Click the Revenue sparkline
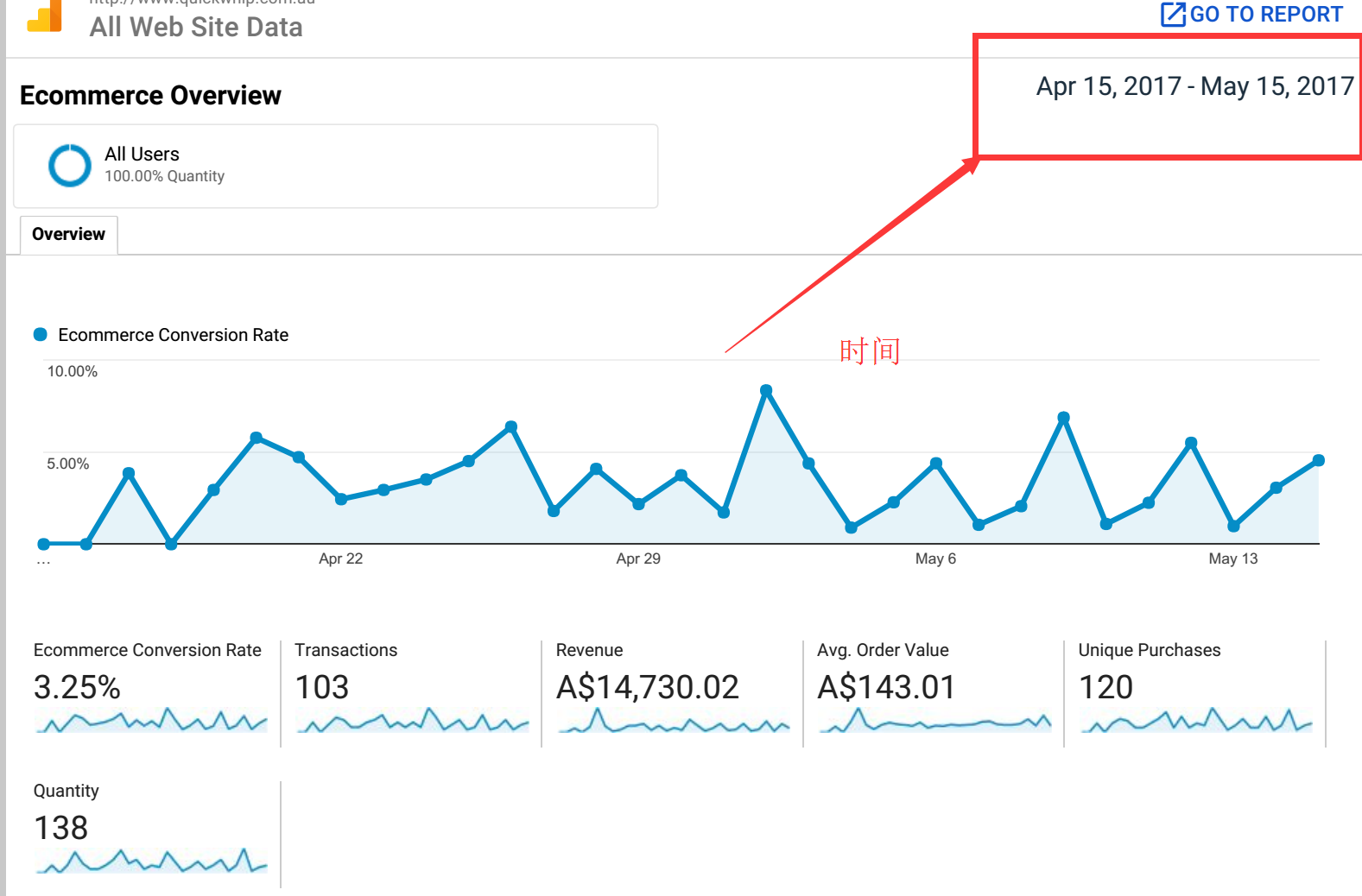 (x=675, y=720)
